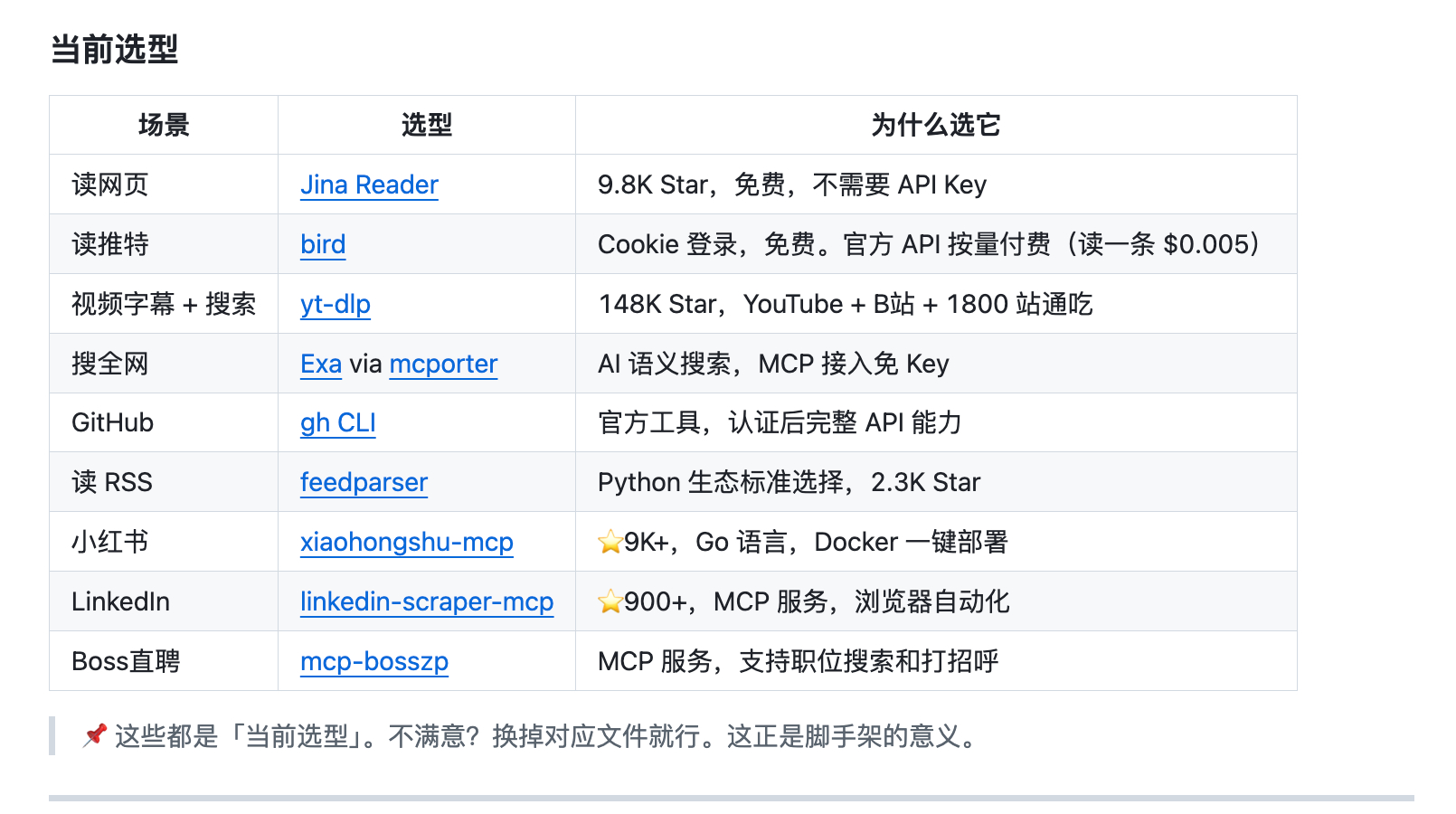The image size is (1456, 814).
Task: Visit the linkedin-scraper-mcp link
Action: [427, 601]
